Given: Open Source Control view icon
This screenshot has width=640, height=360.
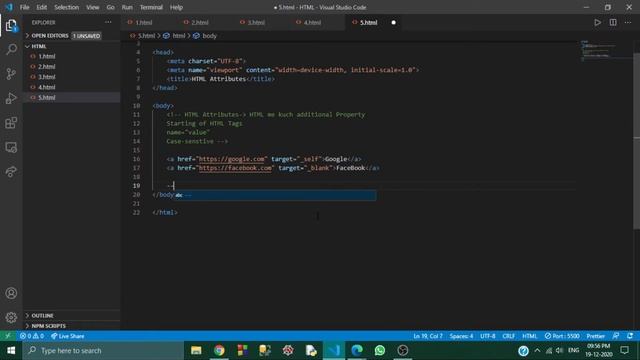Looking at the screenshot, I should coord(11,74).
